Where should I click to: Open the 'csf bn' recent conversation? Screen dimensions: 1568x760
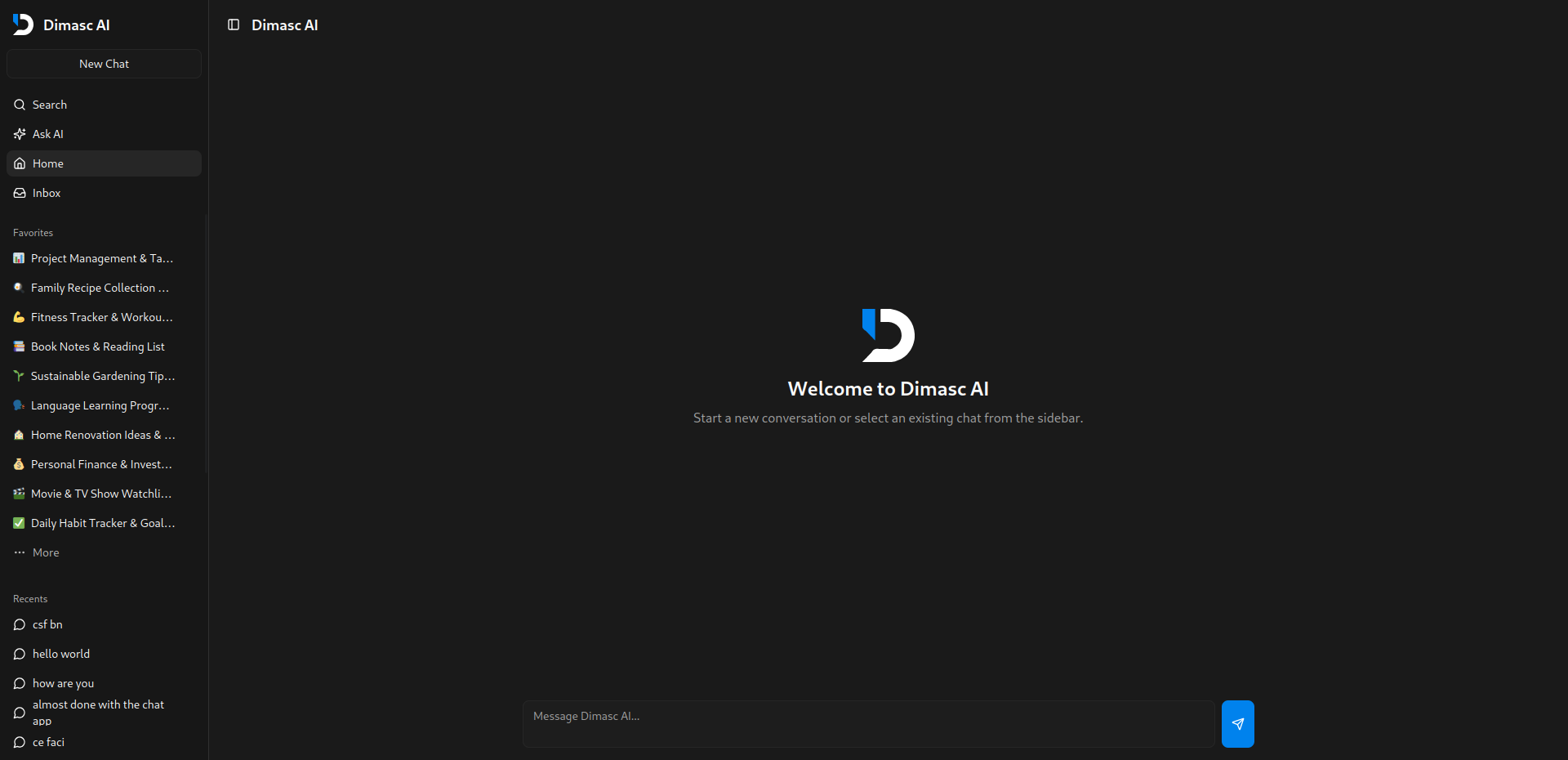(47, 624)
